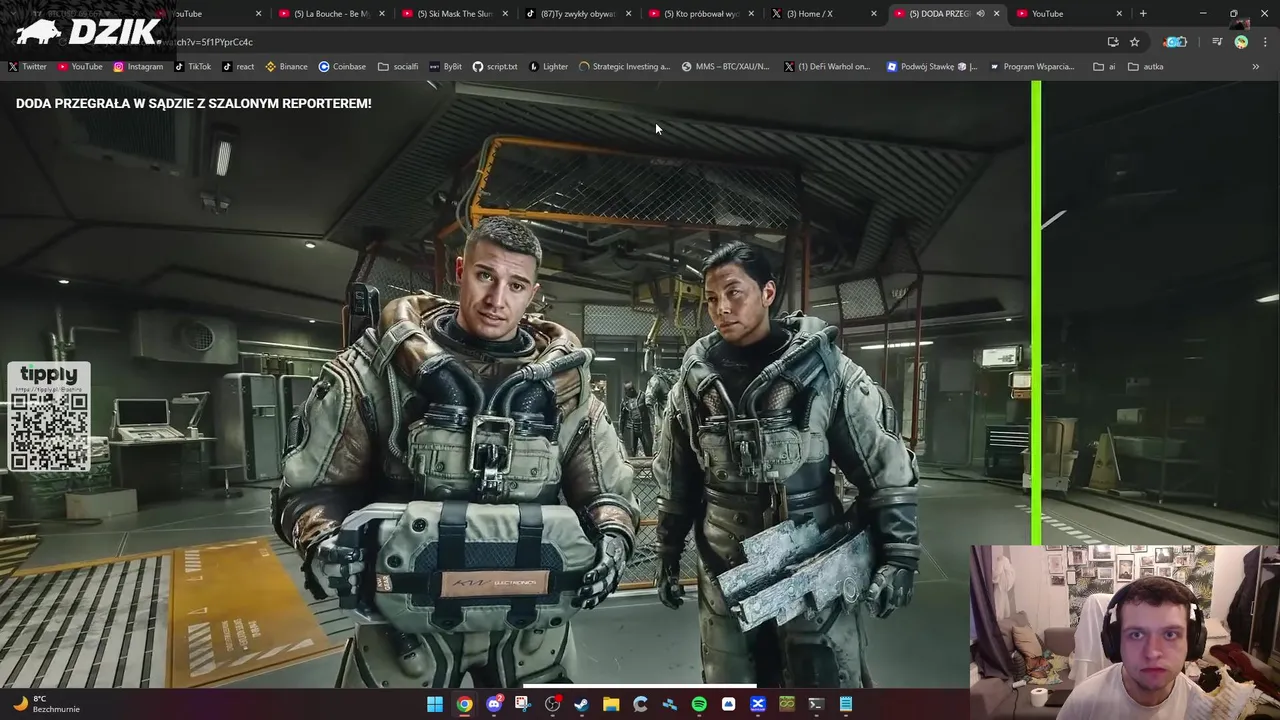Click the video progress bar
Viewport: 1280px width, 720px height.
click(640, 687)
